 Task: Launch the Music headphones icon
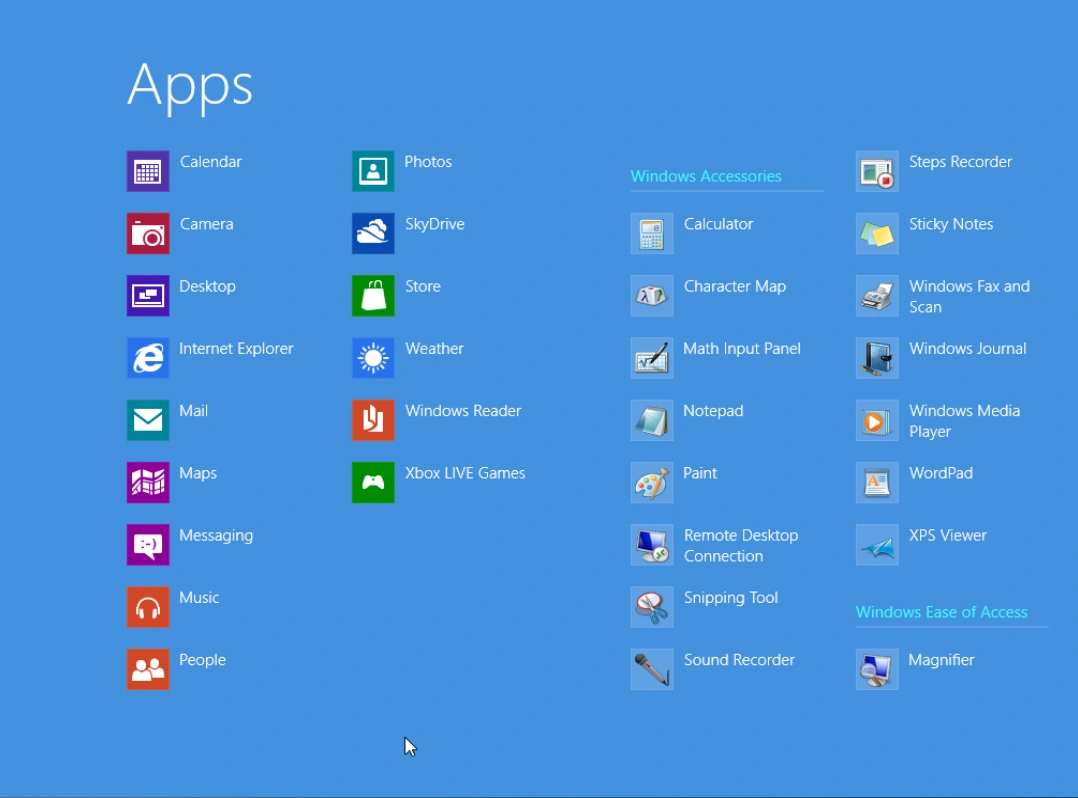click(x=148, y=607)
